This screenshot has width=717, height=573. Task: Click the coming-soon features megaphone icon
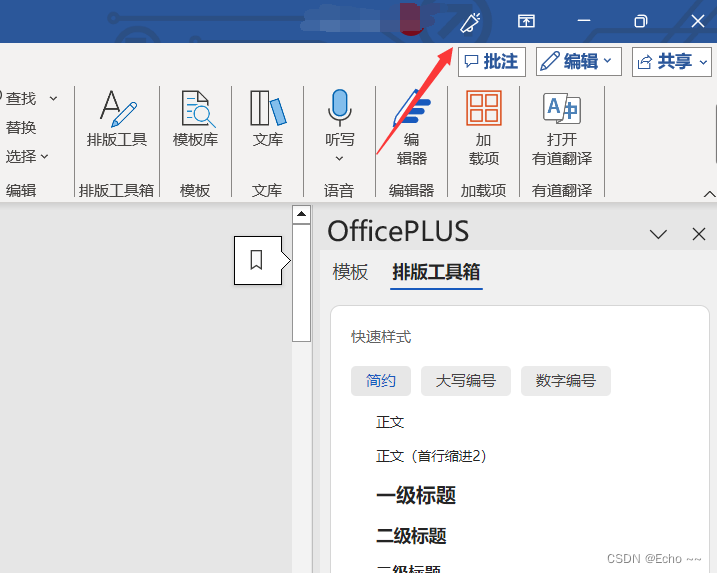pos(470,22)
